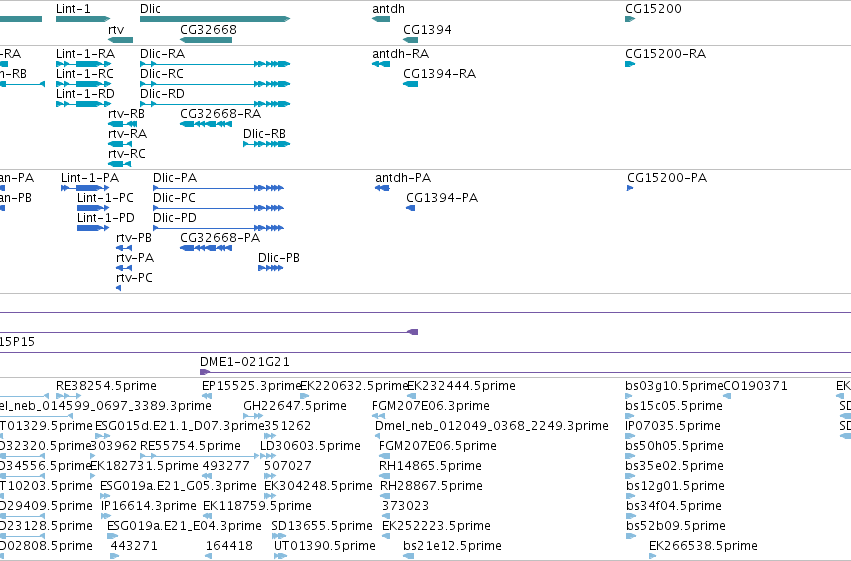Select feature 373023

click(x=386, y=517)
